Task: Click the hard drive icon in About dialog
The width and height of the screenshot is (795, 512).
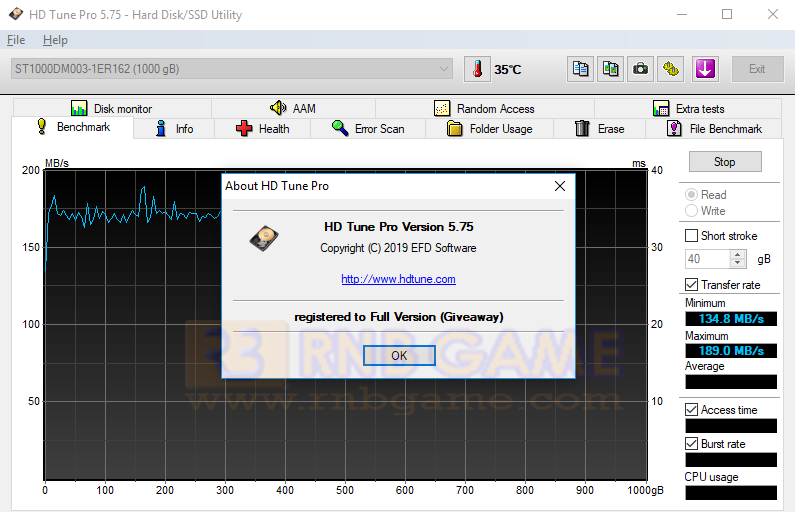Action: click(264, 239)
